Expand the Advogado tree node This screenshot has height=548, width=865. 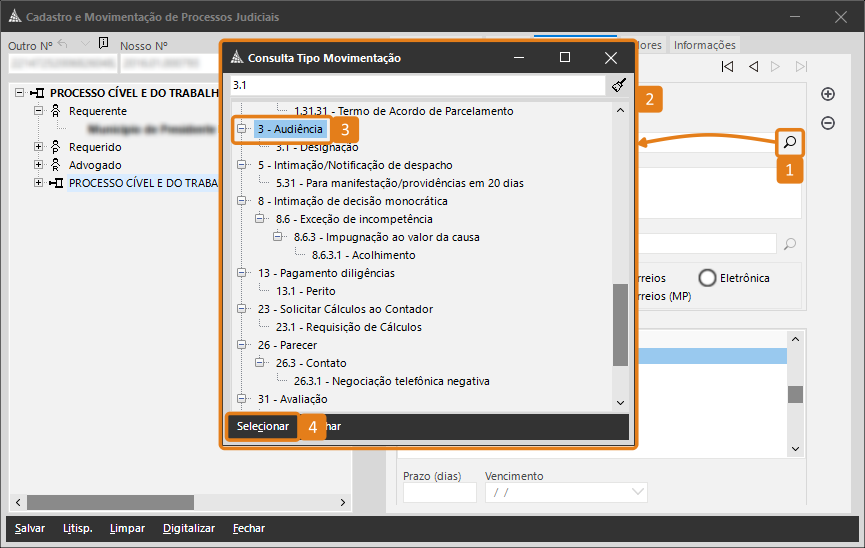(40, 165)
